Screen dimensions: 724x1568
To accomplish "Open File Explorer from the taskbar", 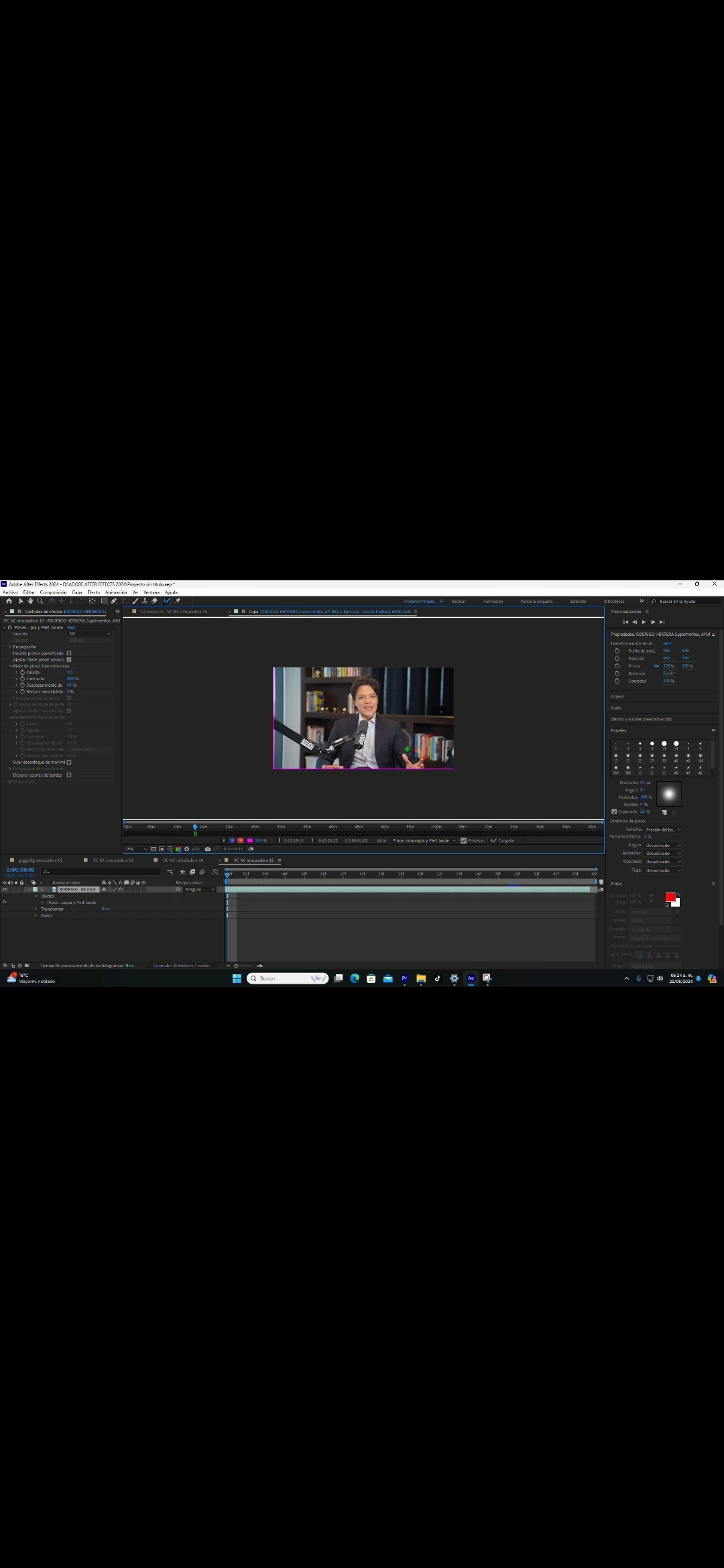I will point(421,978).
